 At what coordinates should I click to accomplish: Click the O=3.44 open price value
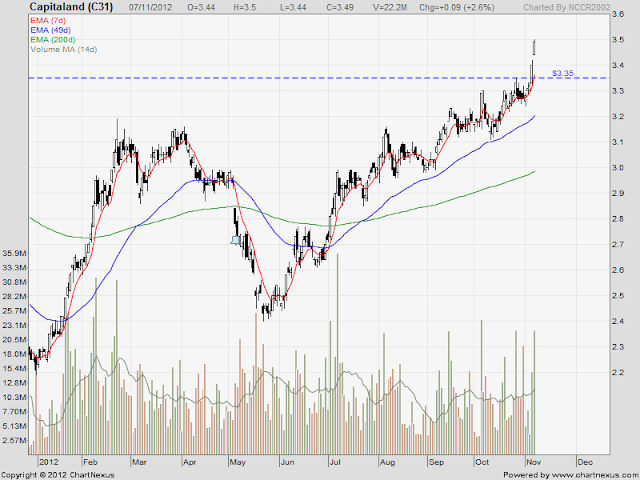tap(201, 7)
